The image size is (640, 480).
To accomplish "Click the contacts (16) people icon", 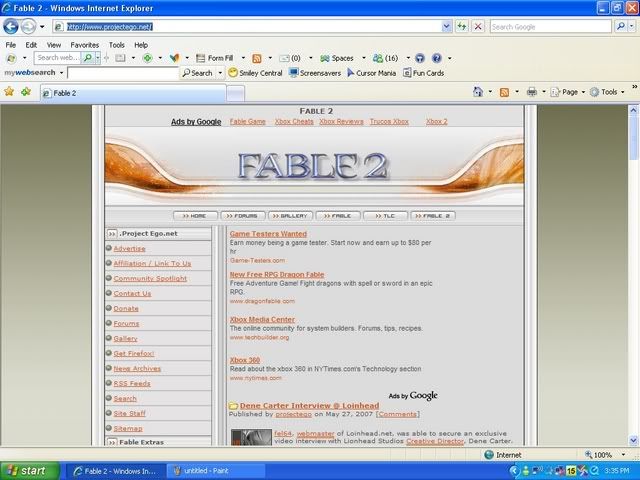I will (378, 58).
